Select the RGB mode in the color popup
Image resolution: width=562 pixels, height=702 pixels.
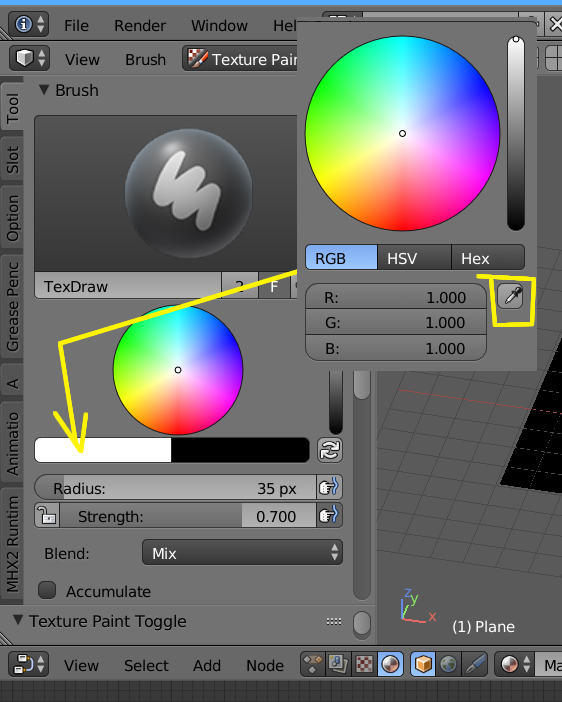click(341, 257)
